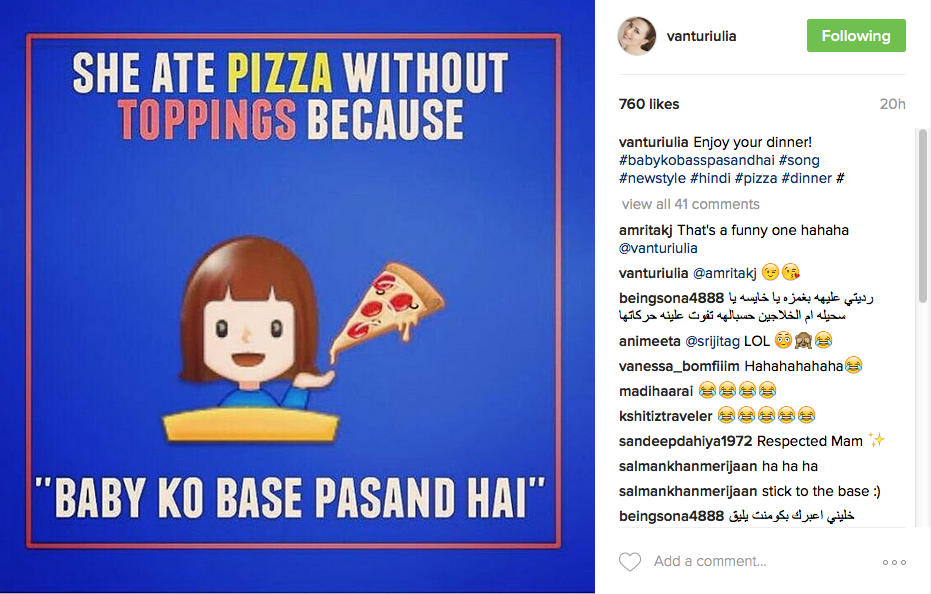Open the #hindi hashtag link
The width and height of the screenshot is (931, 594).
(710, 178)
